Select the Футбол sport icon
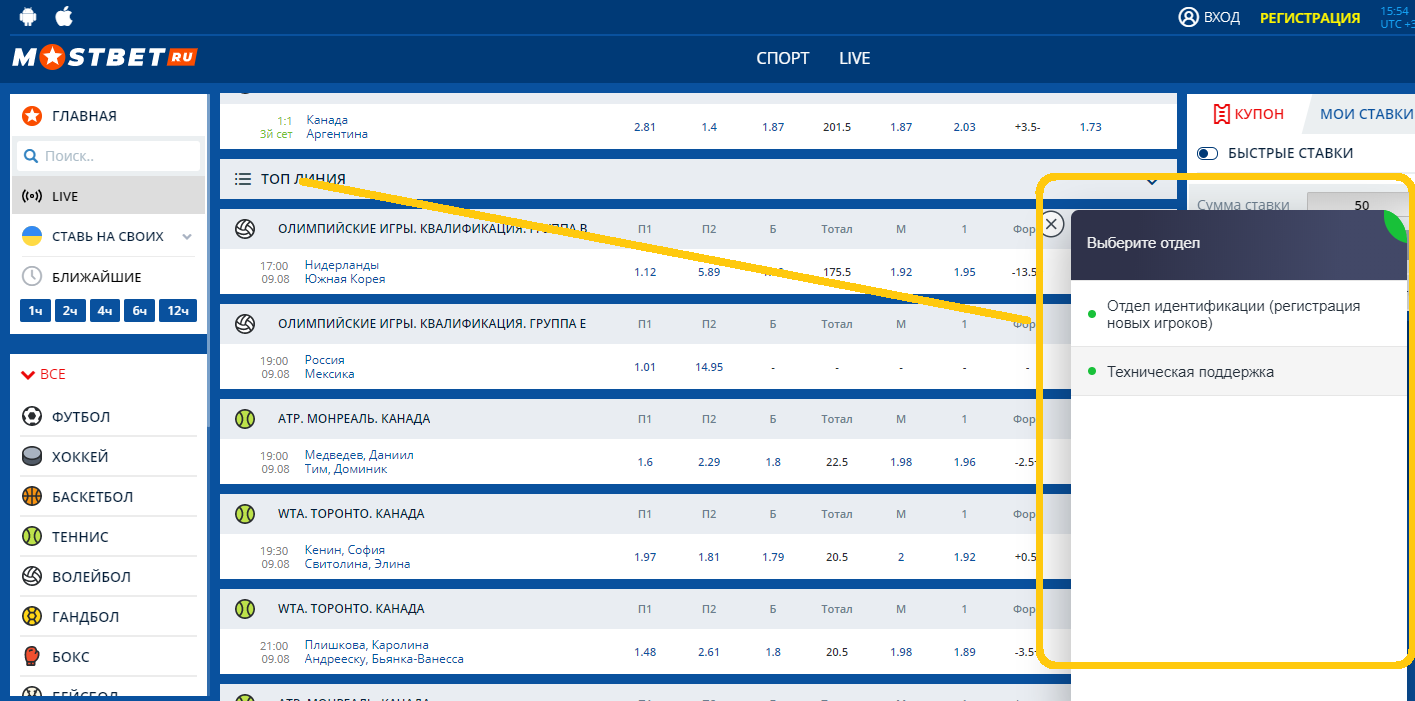The height and width of the screenshot is (701, 1415). [x=32, y=417]
